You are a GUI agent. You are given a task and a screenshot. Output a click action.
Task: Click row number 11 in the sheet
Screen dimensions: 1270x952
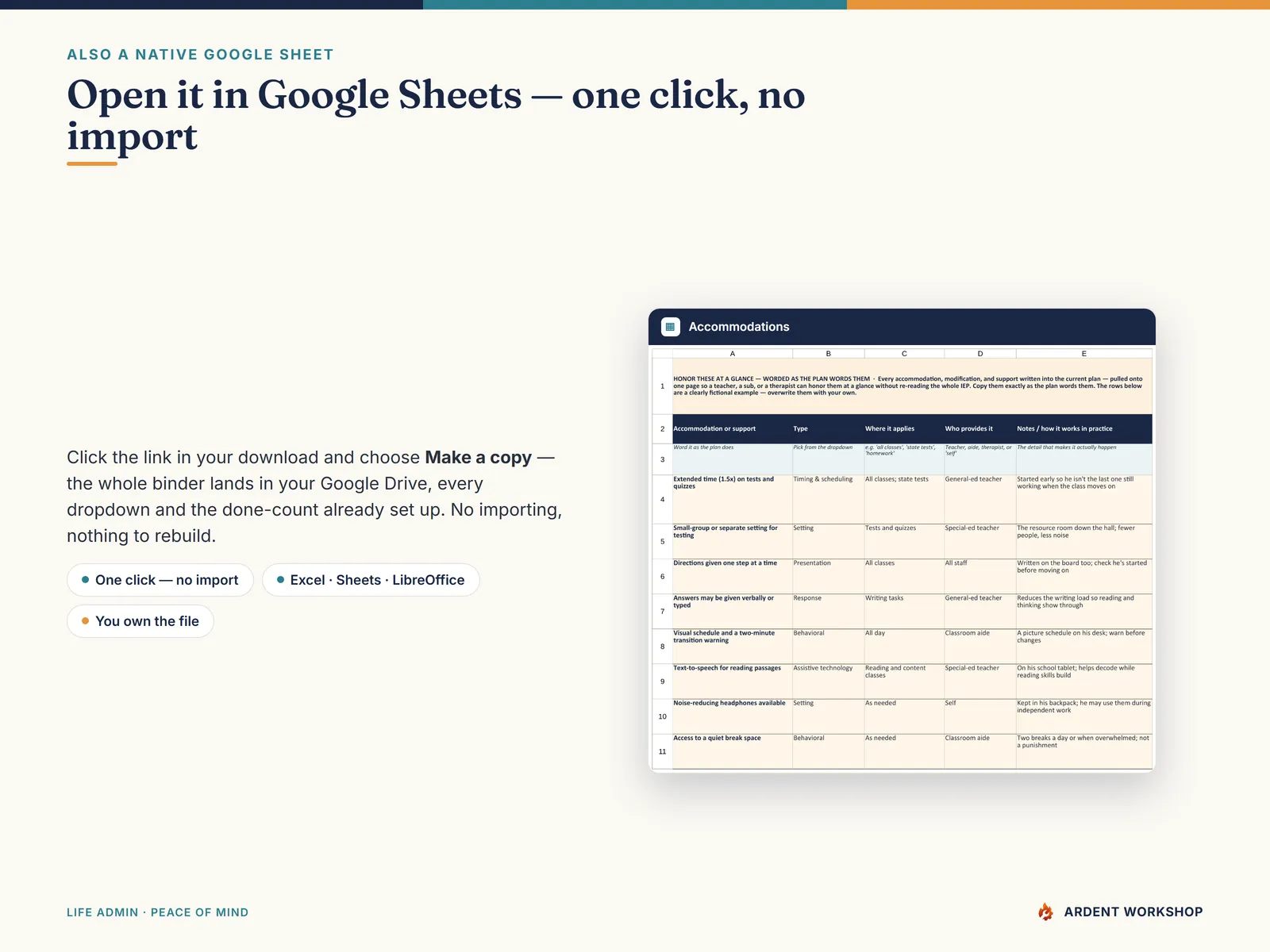pyautogui.click(x=663, y=751)
